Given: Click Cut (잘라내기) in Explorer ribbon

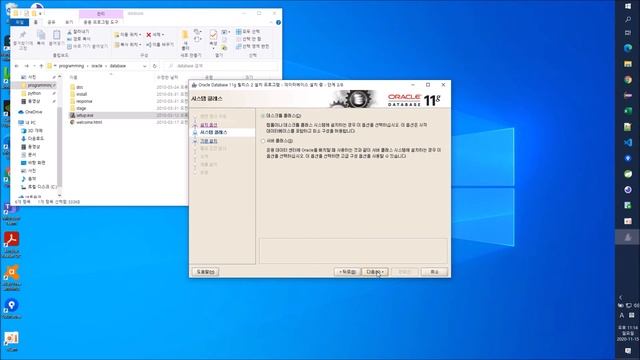Looking at the screenshot, I should click(78, 32).
